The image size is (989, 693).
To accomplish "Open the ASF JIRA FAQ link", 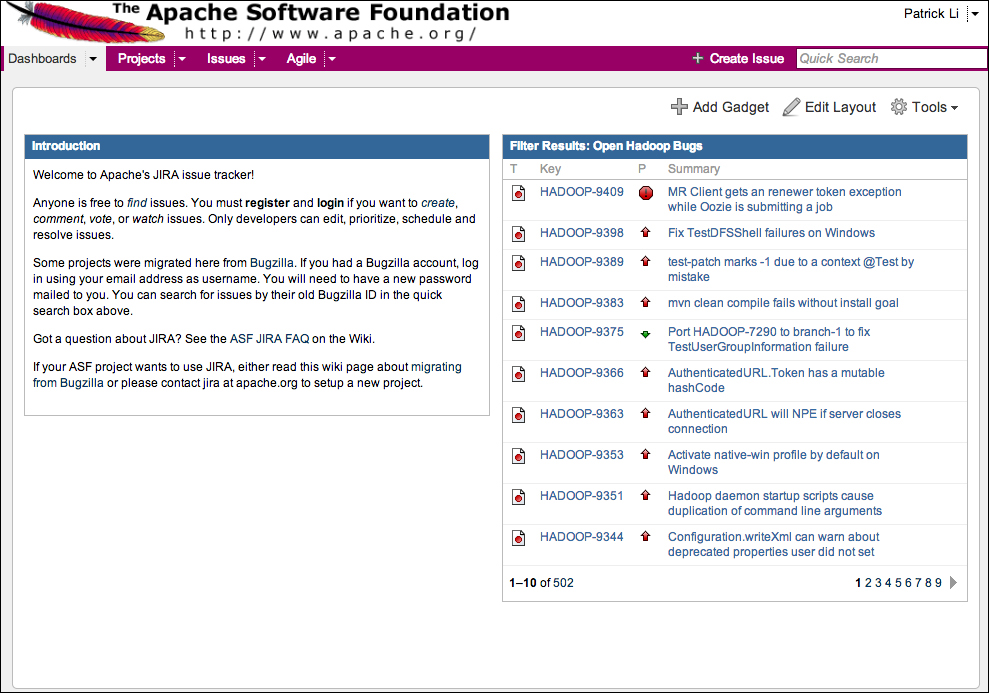I will coord(269,339).
